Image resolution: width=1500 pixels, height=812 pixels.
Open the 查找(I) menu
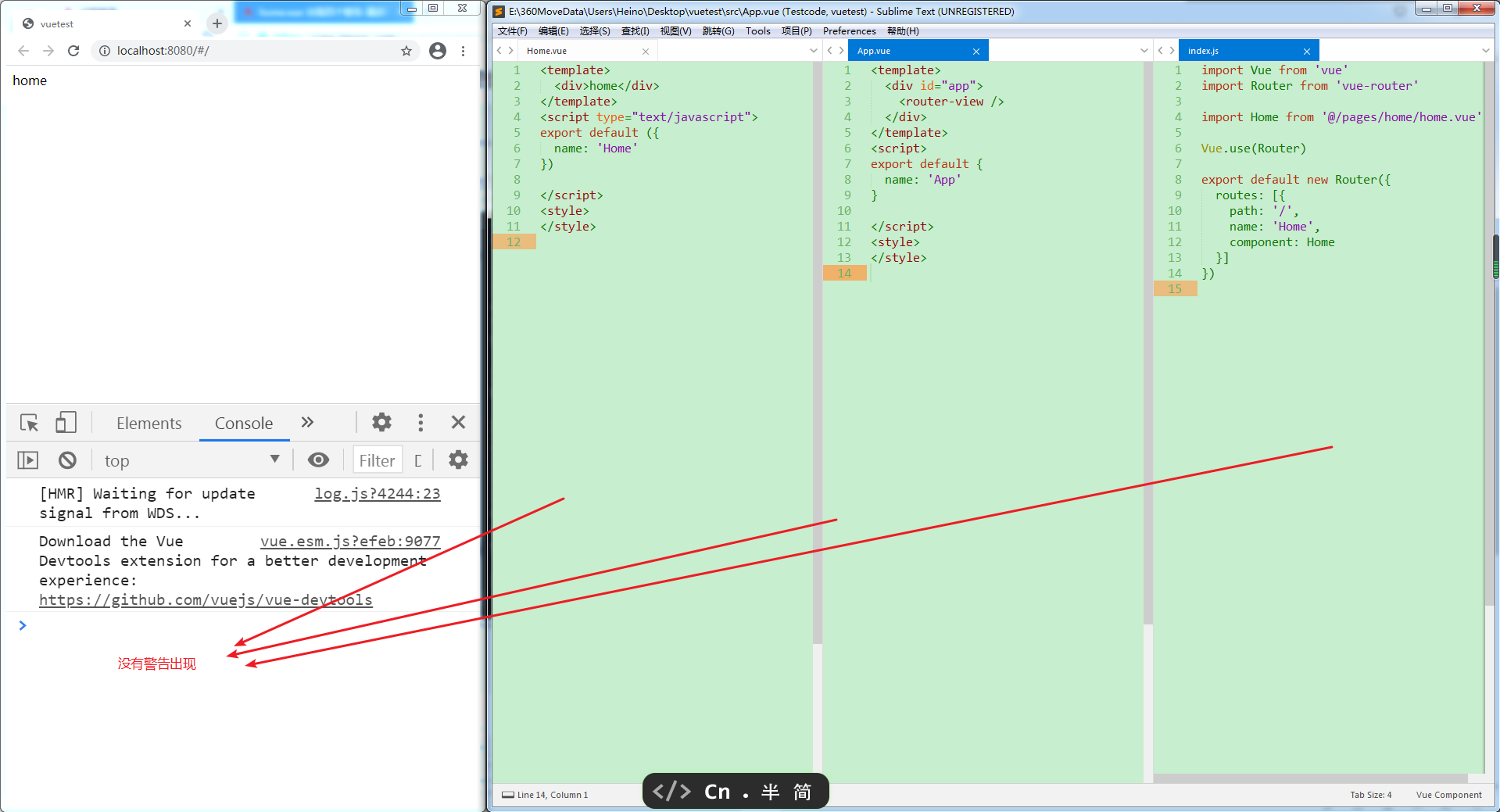(635, 31)
